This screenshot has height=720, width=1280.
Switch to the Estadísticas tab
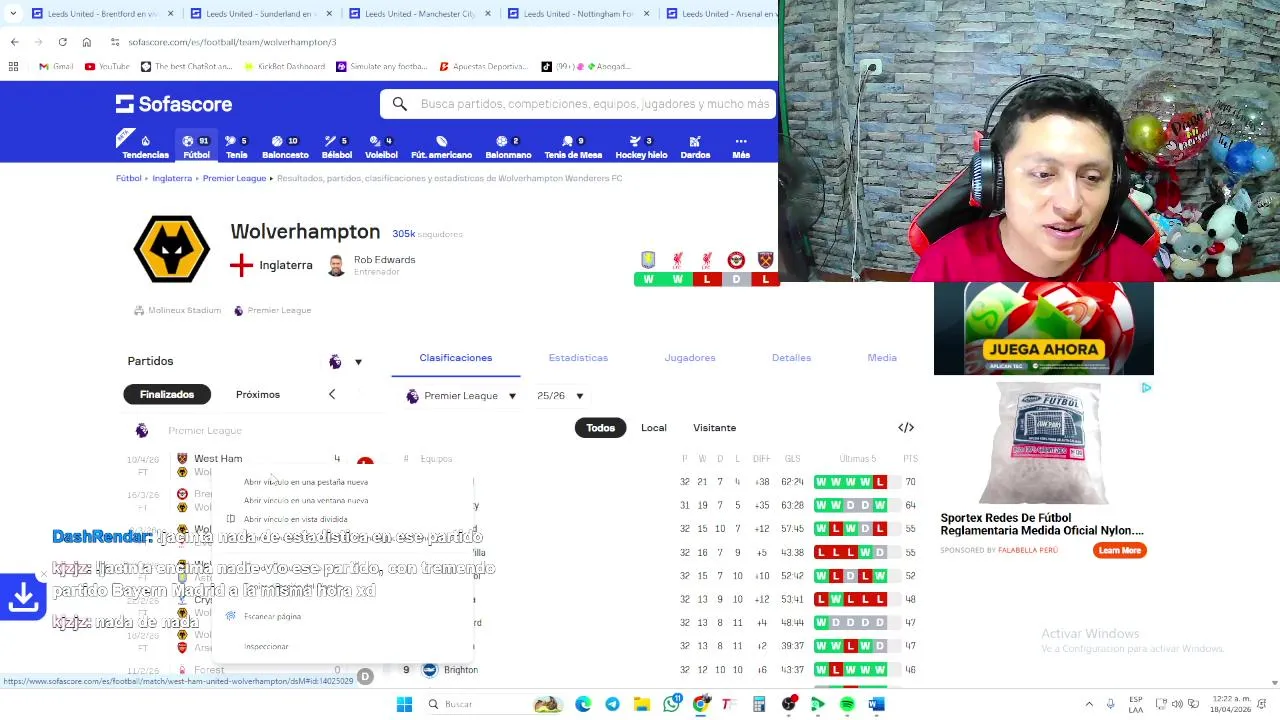578,358
